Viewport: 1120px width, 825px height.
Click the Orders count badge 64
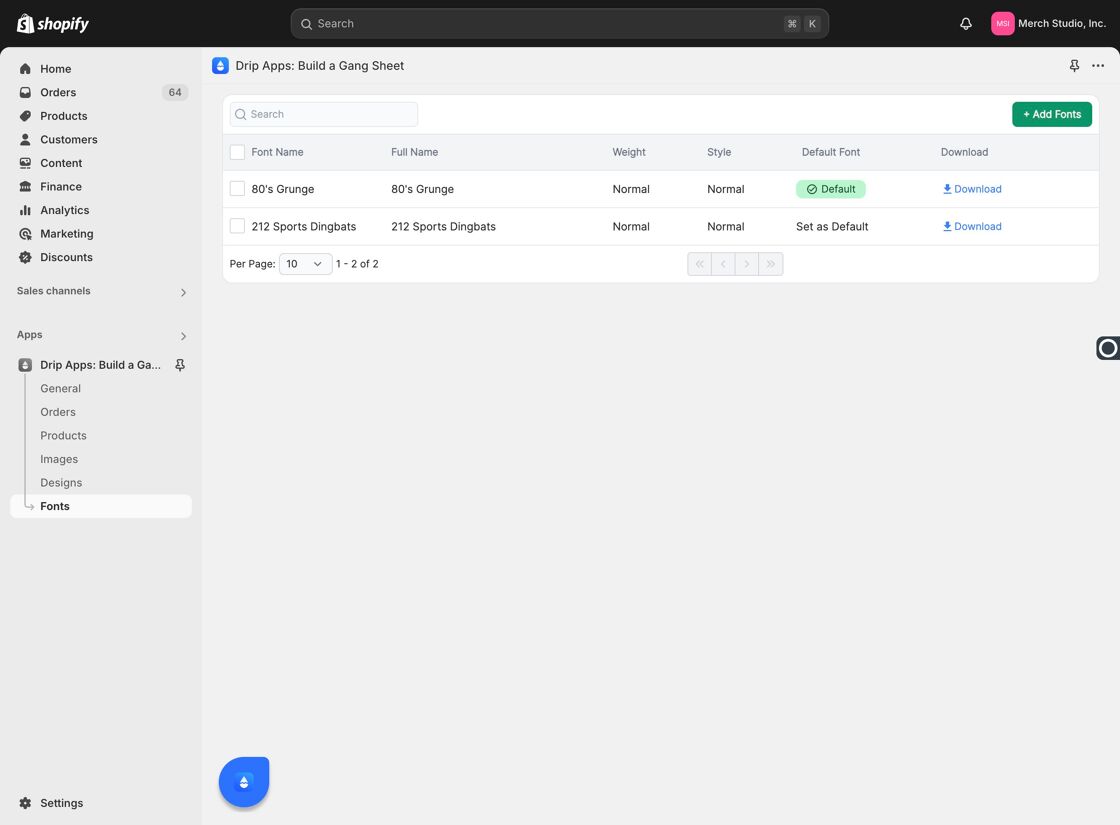point(175,92)
